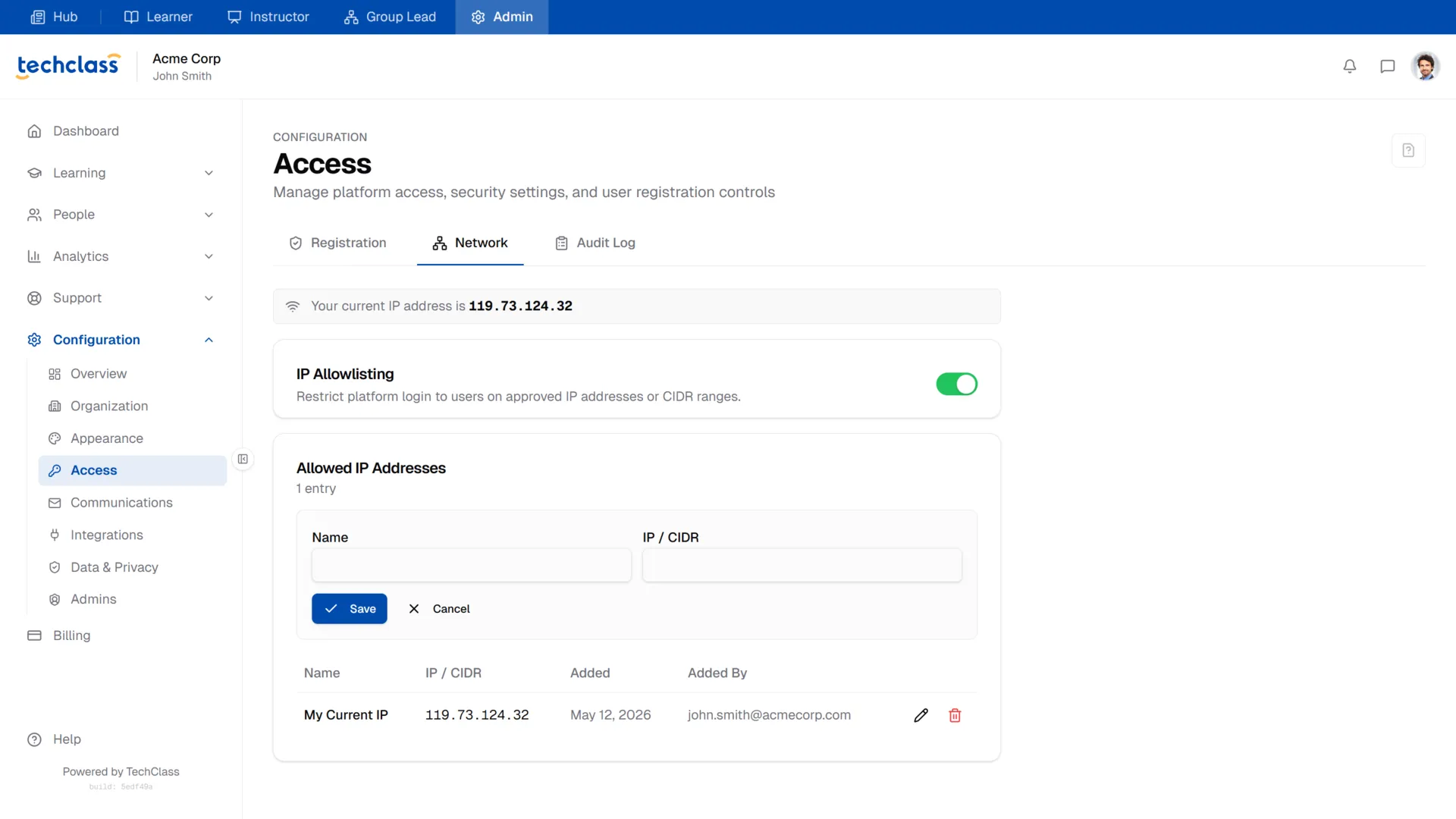Click the Access key icon in sidebar
1456x819 pixels.
tap(55, 470)
